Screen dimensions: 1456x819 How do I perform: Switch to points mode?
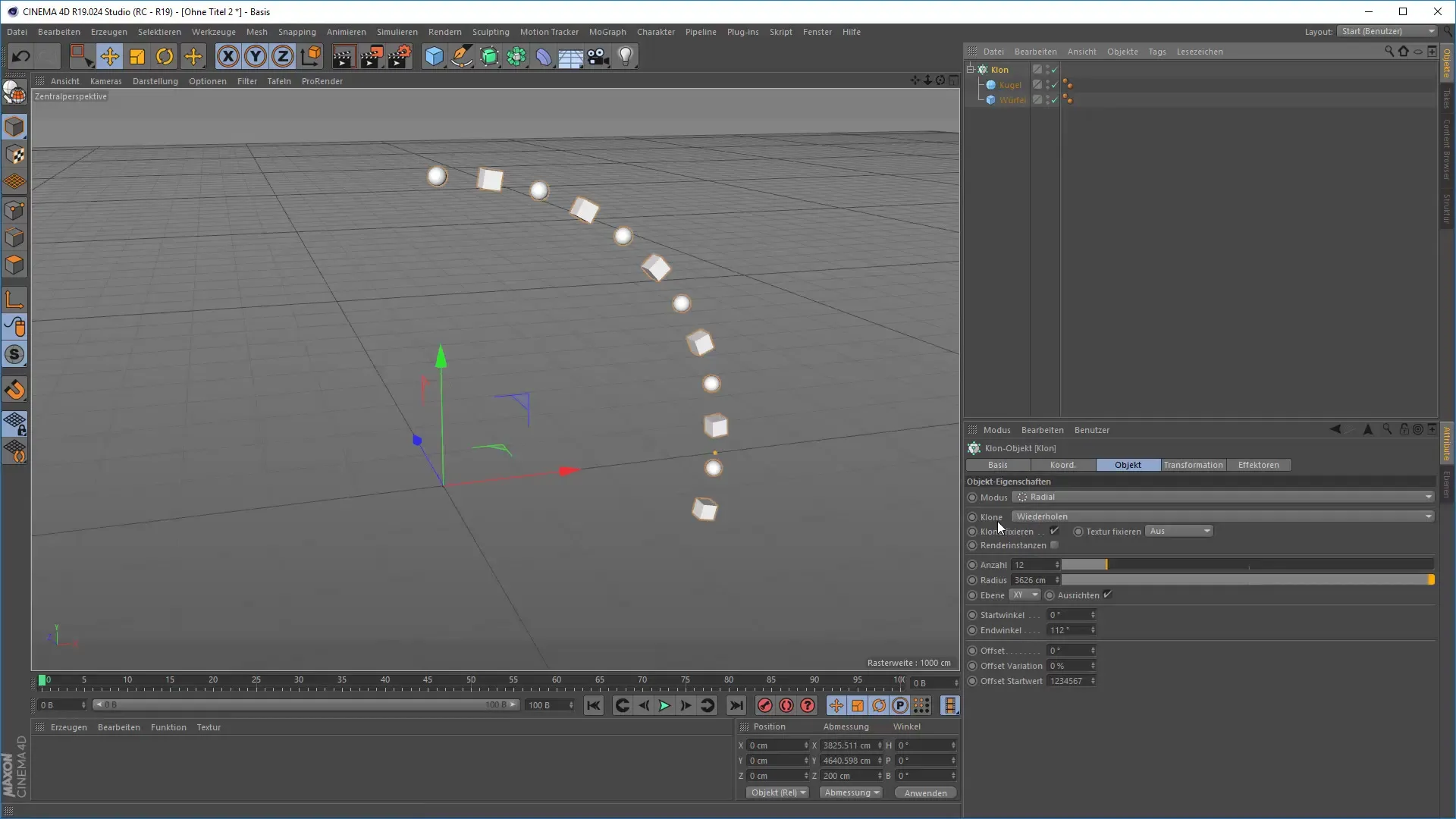click(14, 210)
